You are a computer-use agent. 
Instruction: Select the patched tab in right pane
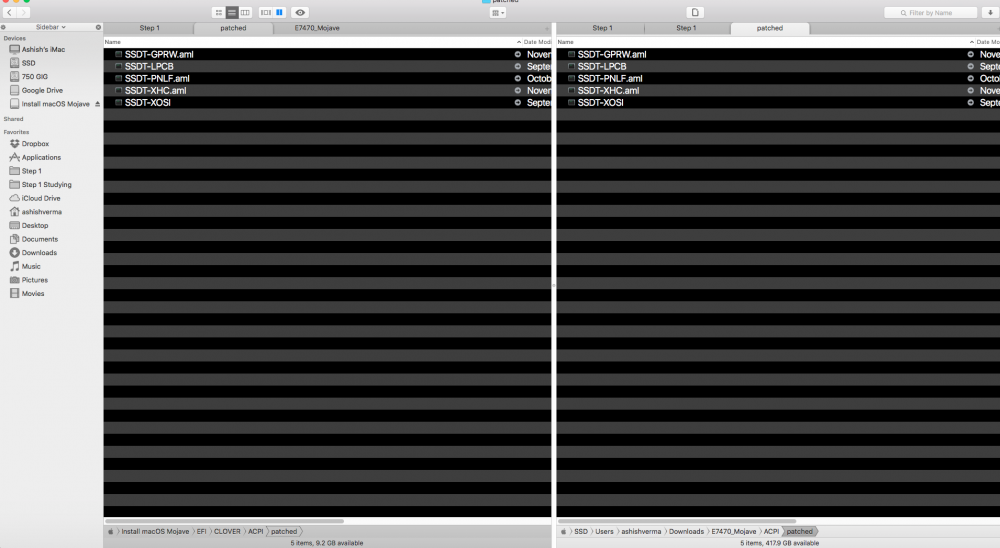[x=770, y=28]
